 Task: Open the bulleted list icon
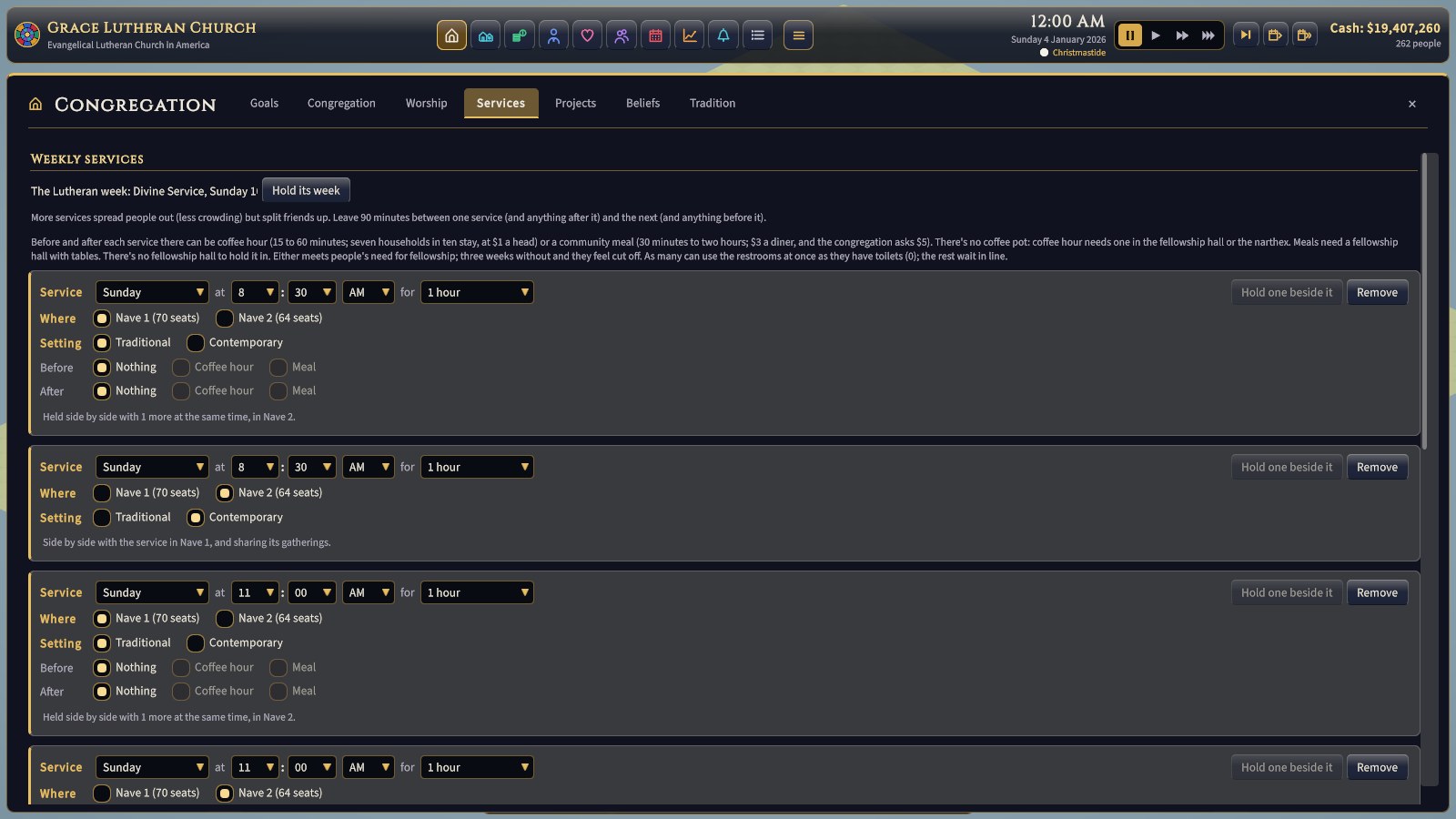coord(757,35)
